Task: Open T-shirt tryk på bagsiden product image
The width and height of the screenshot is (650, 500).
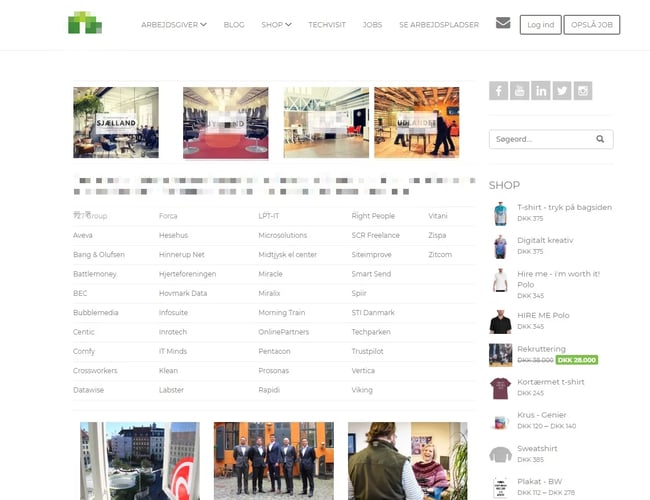Action: [x=500, y=213]
